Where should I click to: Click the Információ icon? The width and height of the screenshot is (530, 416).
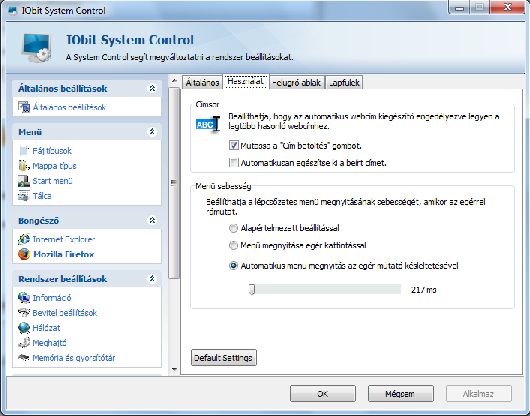(24, 298)
